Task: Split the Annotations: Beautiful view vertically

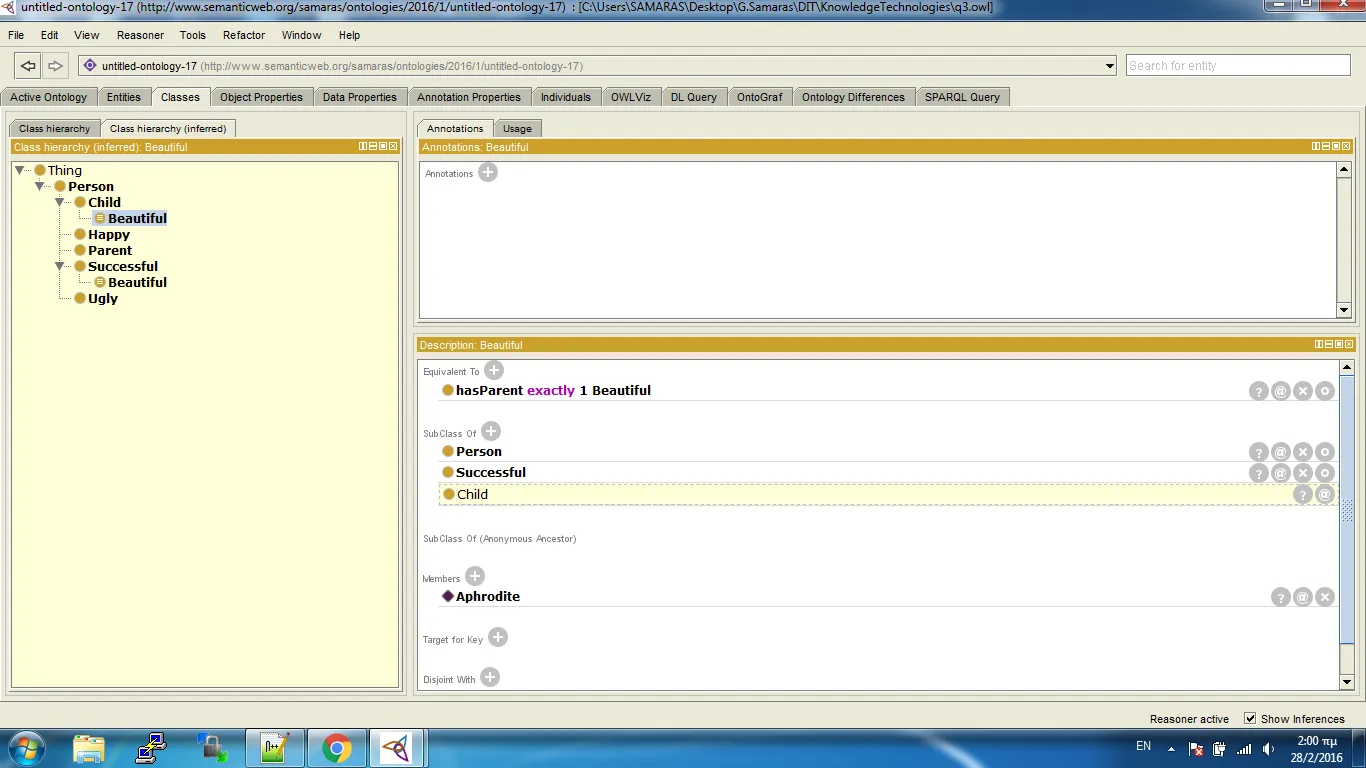Action: [x=1317, y=146]
